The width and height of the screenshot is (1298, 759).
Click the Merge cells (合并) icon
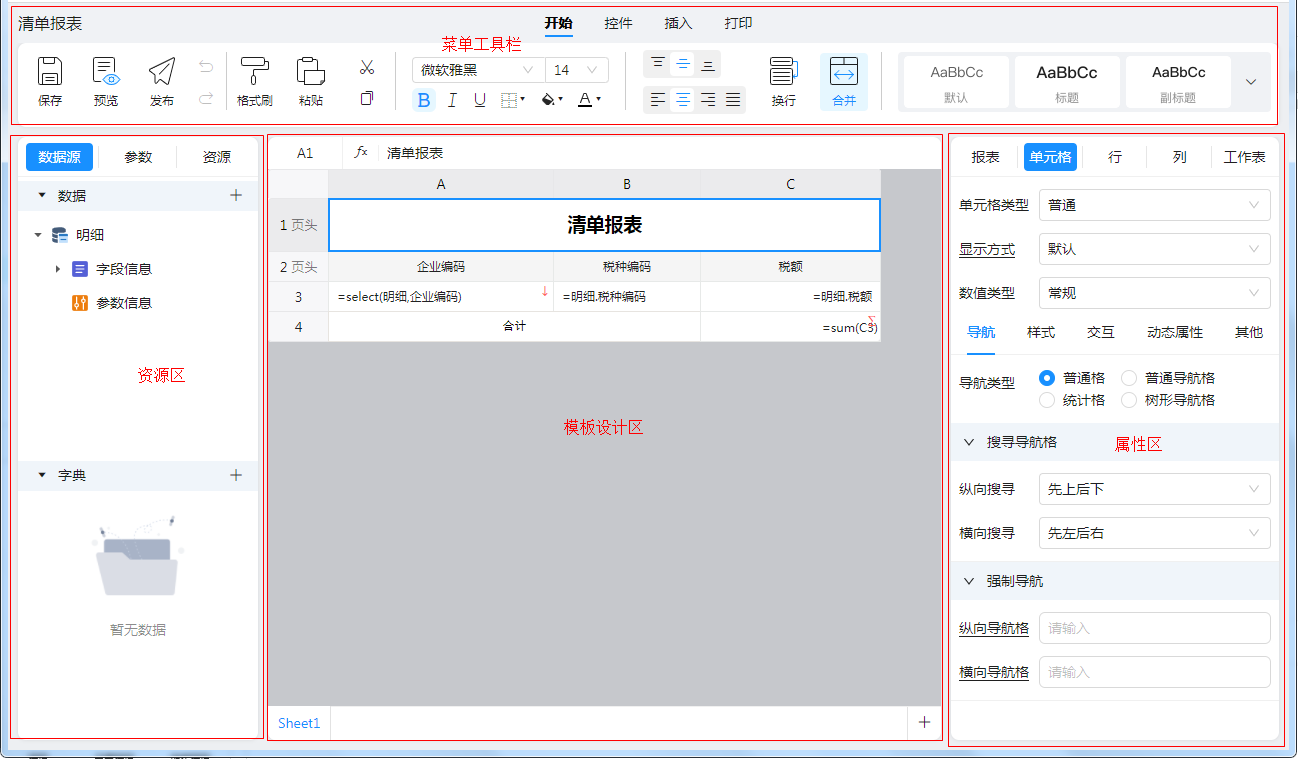[844, 73]
